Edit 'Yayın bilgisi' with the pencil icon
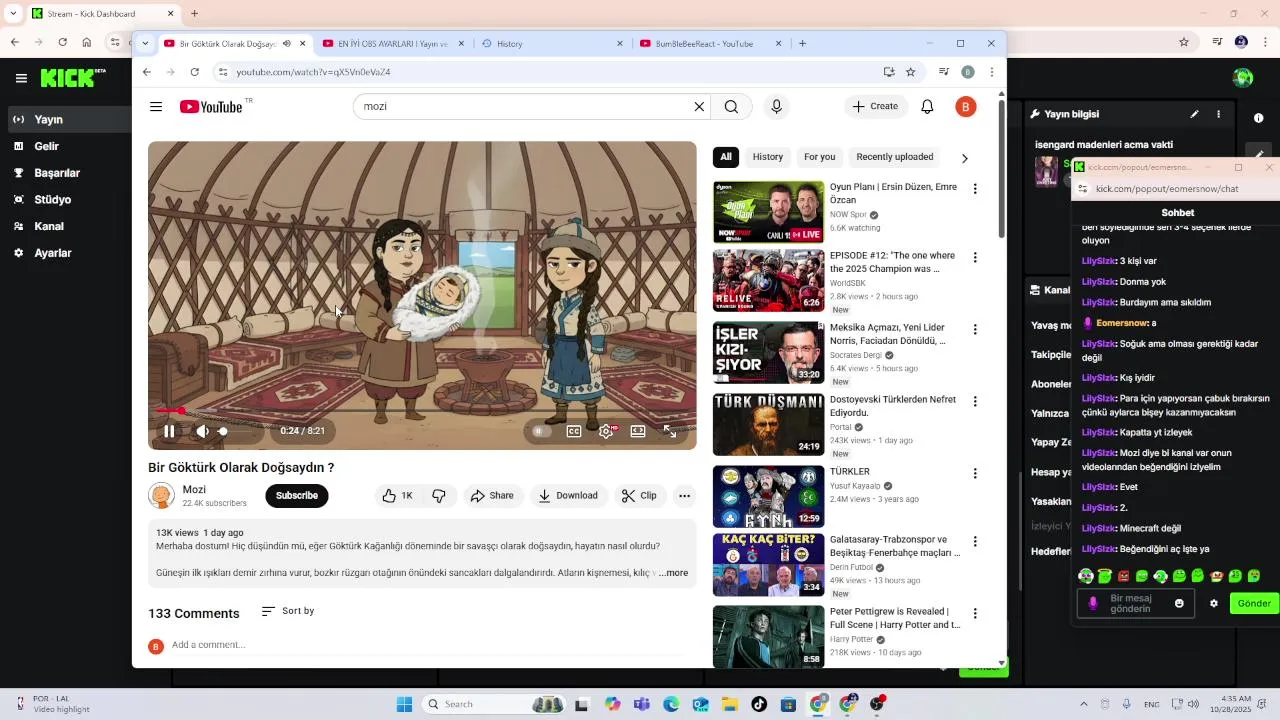The width and height of the screenshot is (1280, 720). 1194,115
